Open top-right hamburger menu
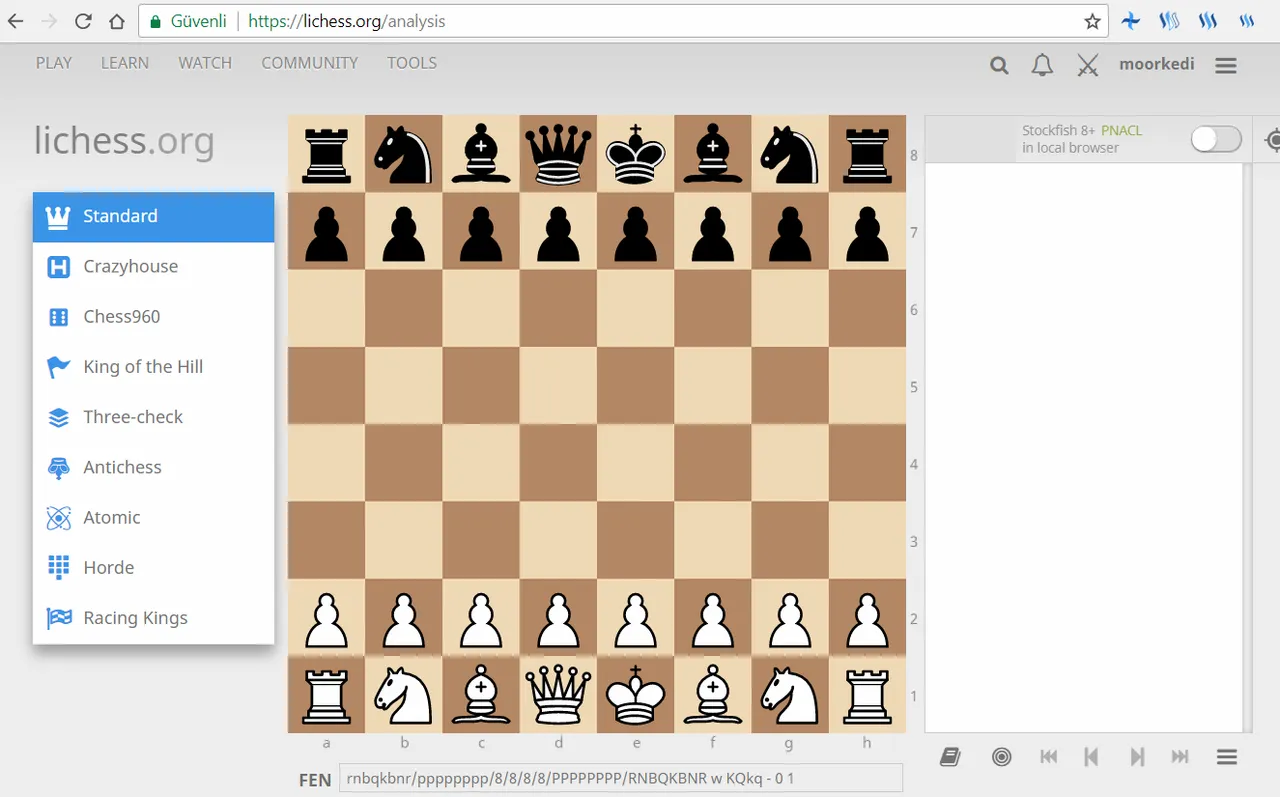Viewport: 1280px width, 797px height. coord(1226,65)
